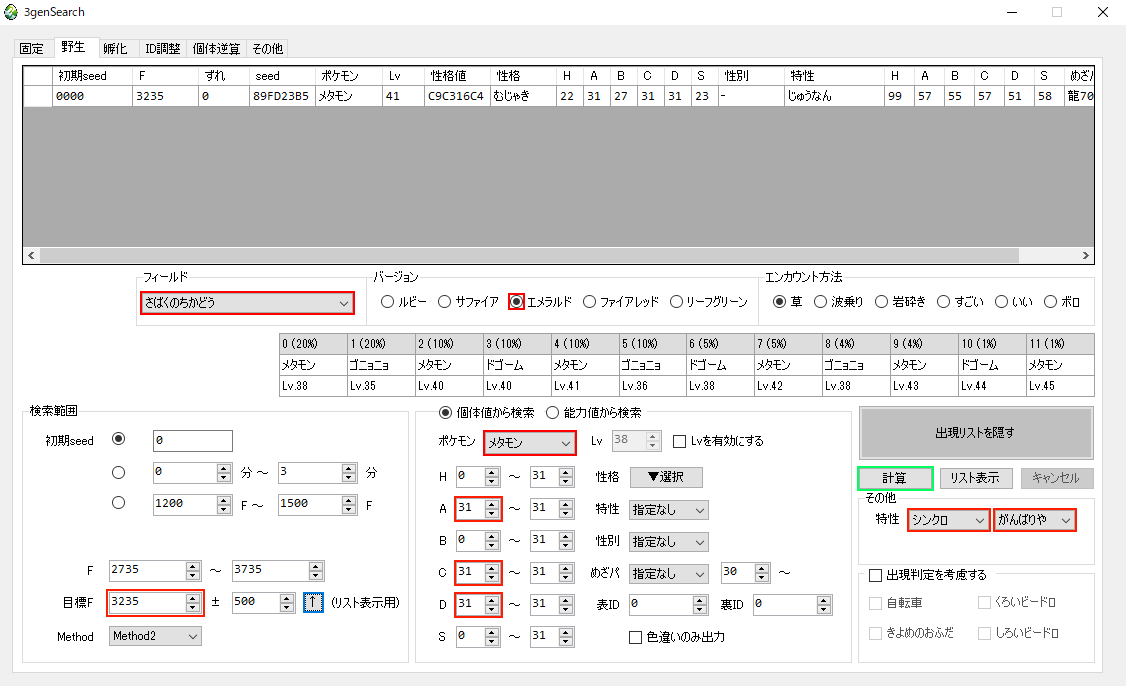Open the シンクロ ability dropdown
Screen dimensions: 1126x686
(949, 520)
